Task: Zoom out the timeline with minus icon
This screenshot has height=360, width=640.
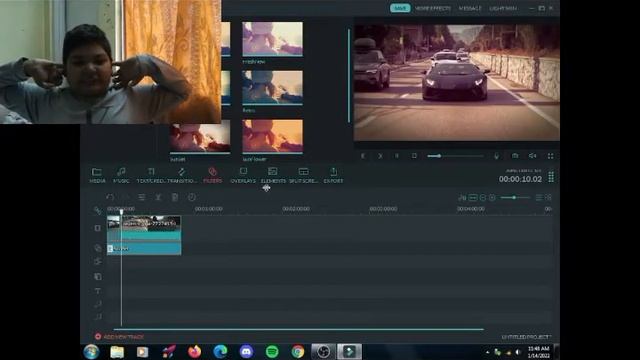Action: tap(483, 198)
